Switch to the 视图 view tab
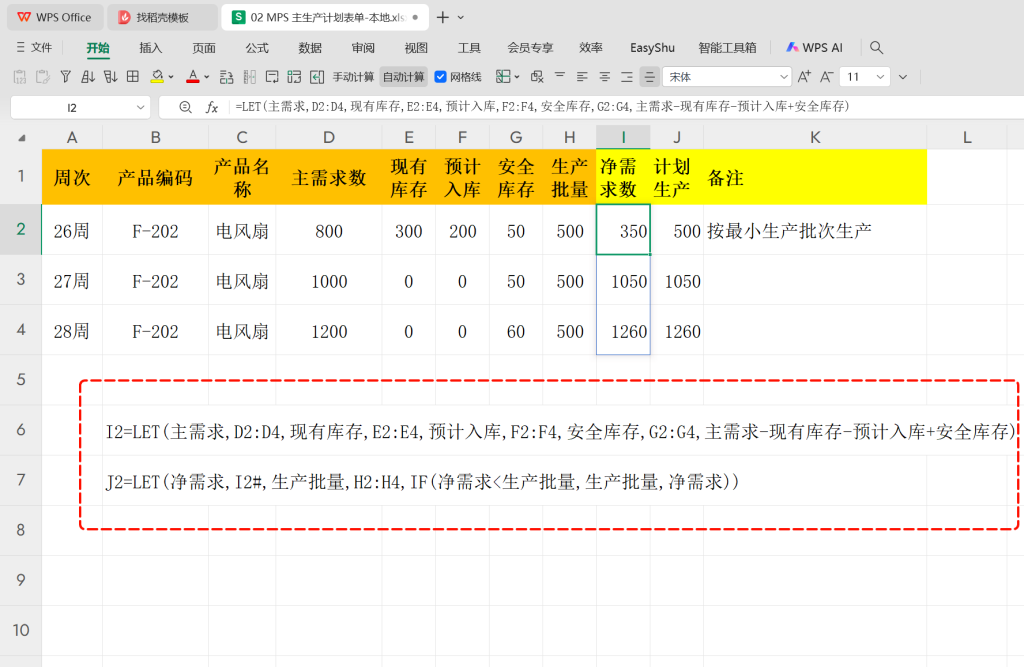 click(x=416, y=48)
